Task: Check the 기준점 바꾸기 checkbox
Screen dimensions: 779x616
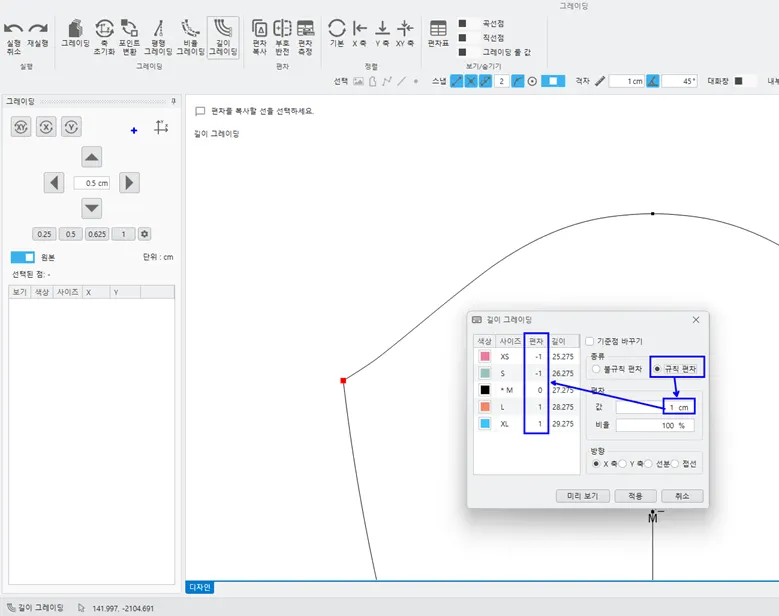Action: pyautogui.click(x=590, y=341)
